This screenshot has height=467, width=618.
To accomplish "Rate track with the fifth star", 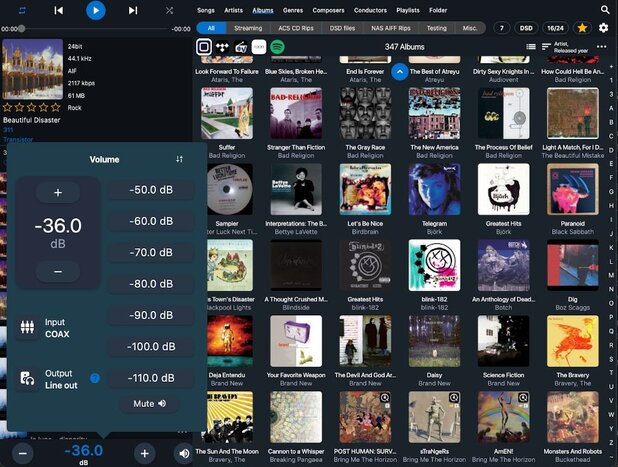I will click(x=56, y=107).
